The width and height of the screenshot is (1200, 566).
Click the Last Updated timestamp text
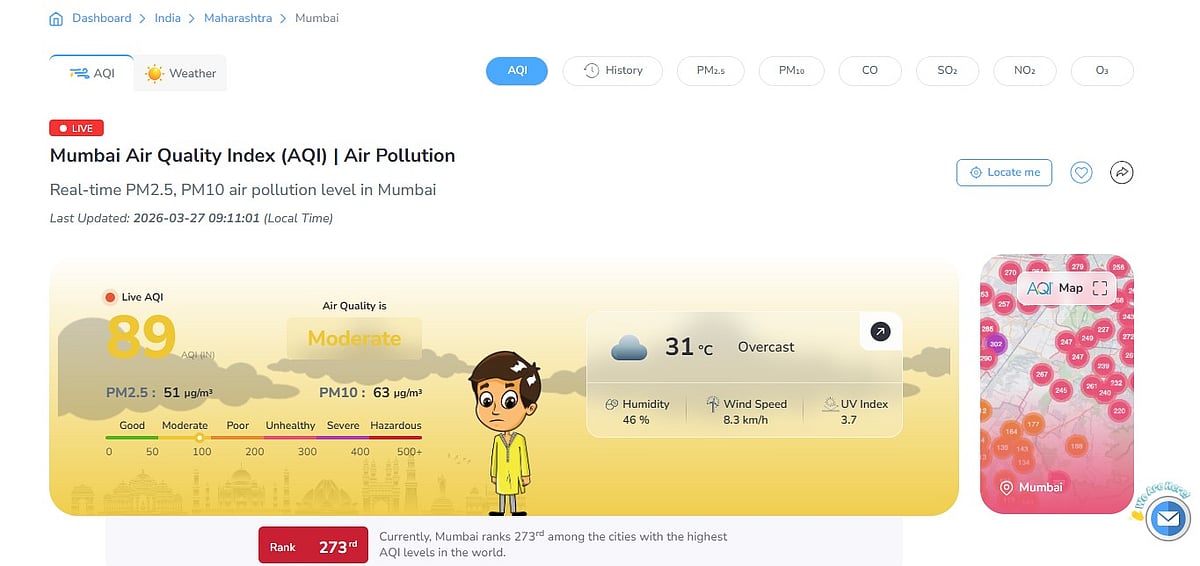point(191,218)
